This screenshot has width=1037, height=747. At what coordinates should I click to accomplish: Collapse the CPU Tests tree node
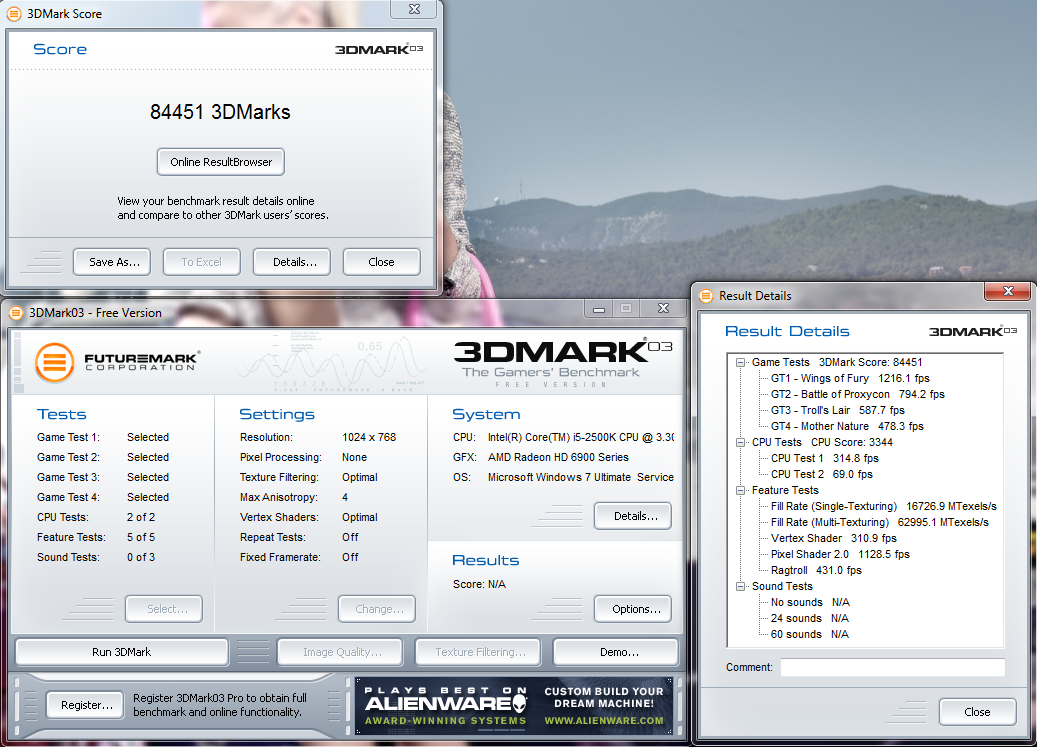[x=741, y=442]
